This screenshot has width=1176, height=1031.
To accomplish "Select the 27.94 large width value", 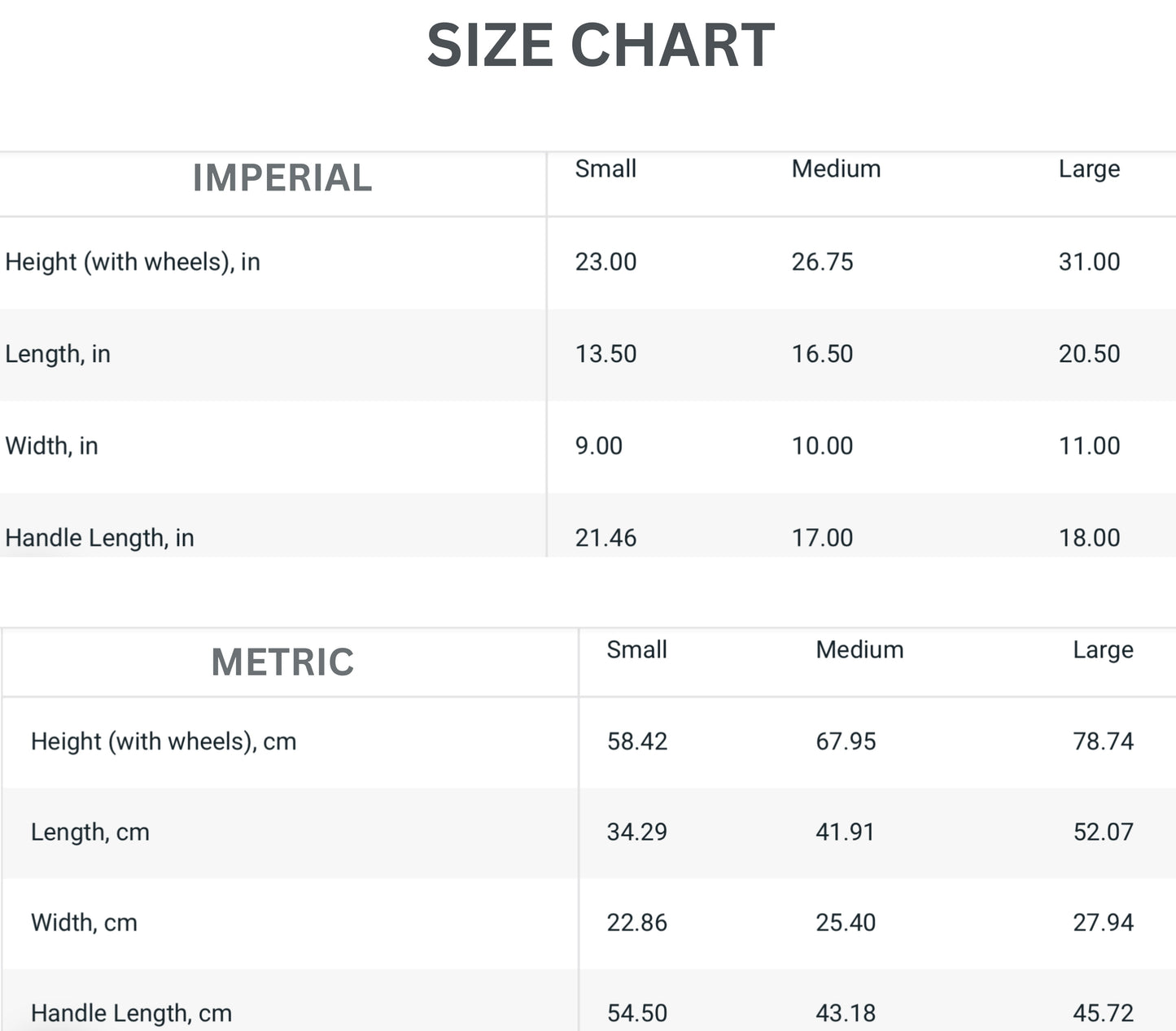I will 1103,923.
